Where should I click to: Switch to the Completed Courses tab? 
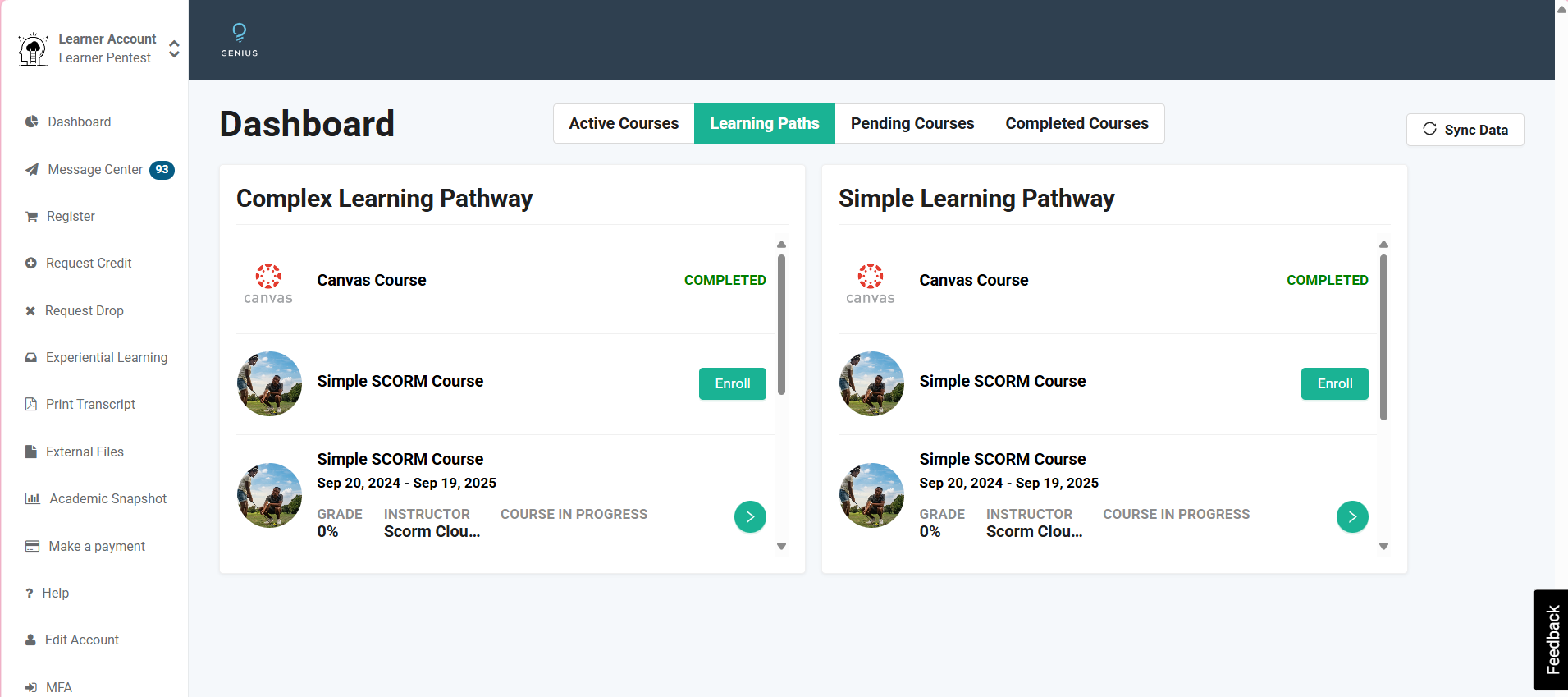pos(1077,123)
